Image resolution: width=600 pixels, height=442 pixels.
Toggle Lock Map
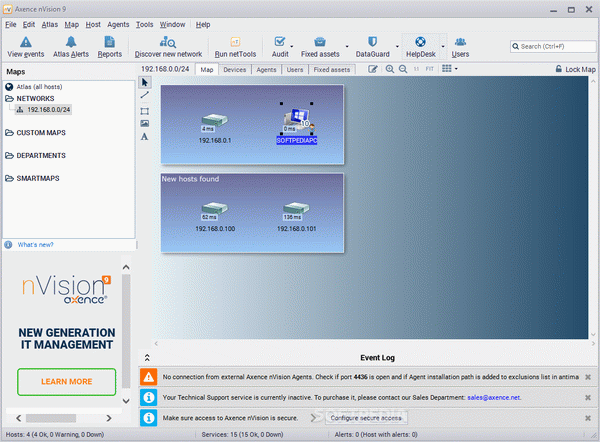coord(576,69)
